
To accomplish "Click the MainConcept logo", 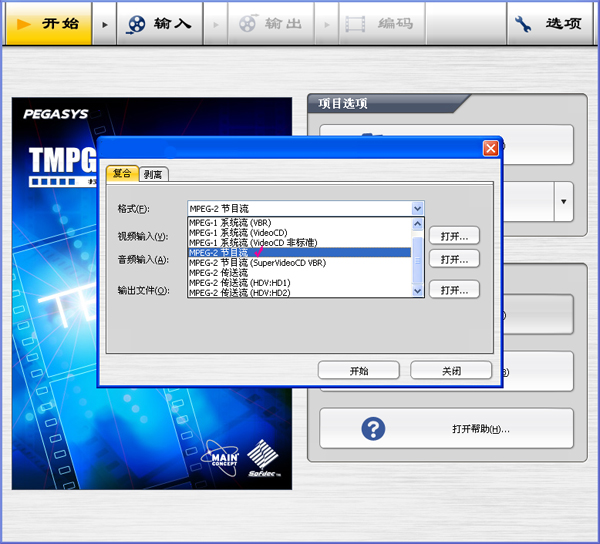I will (x=222, y=458).
